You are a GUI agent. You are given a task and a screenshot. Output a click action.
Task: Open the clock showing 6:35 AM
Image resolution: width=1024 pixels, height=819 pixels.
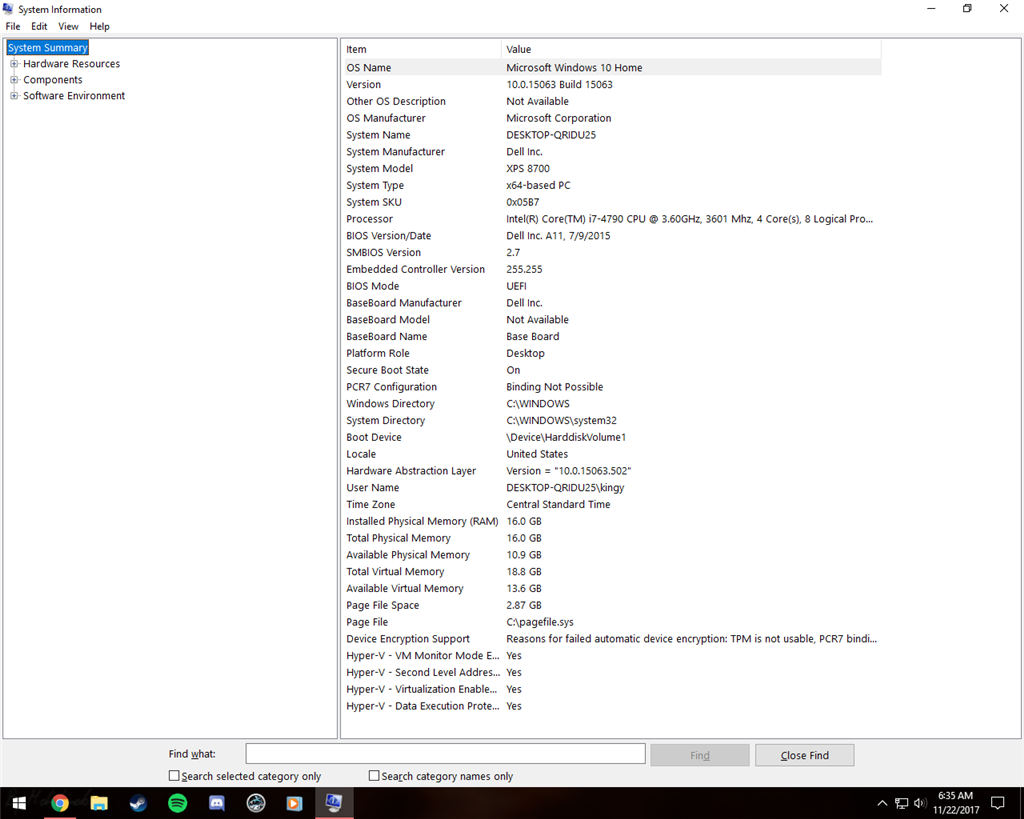pos(955,803)
